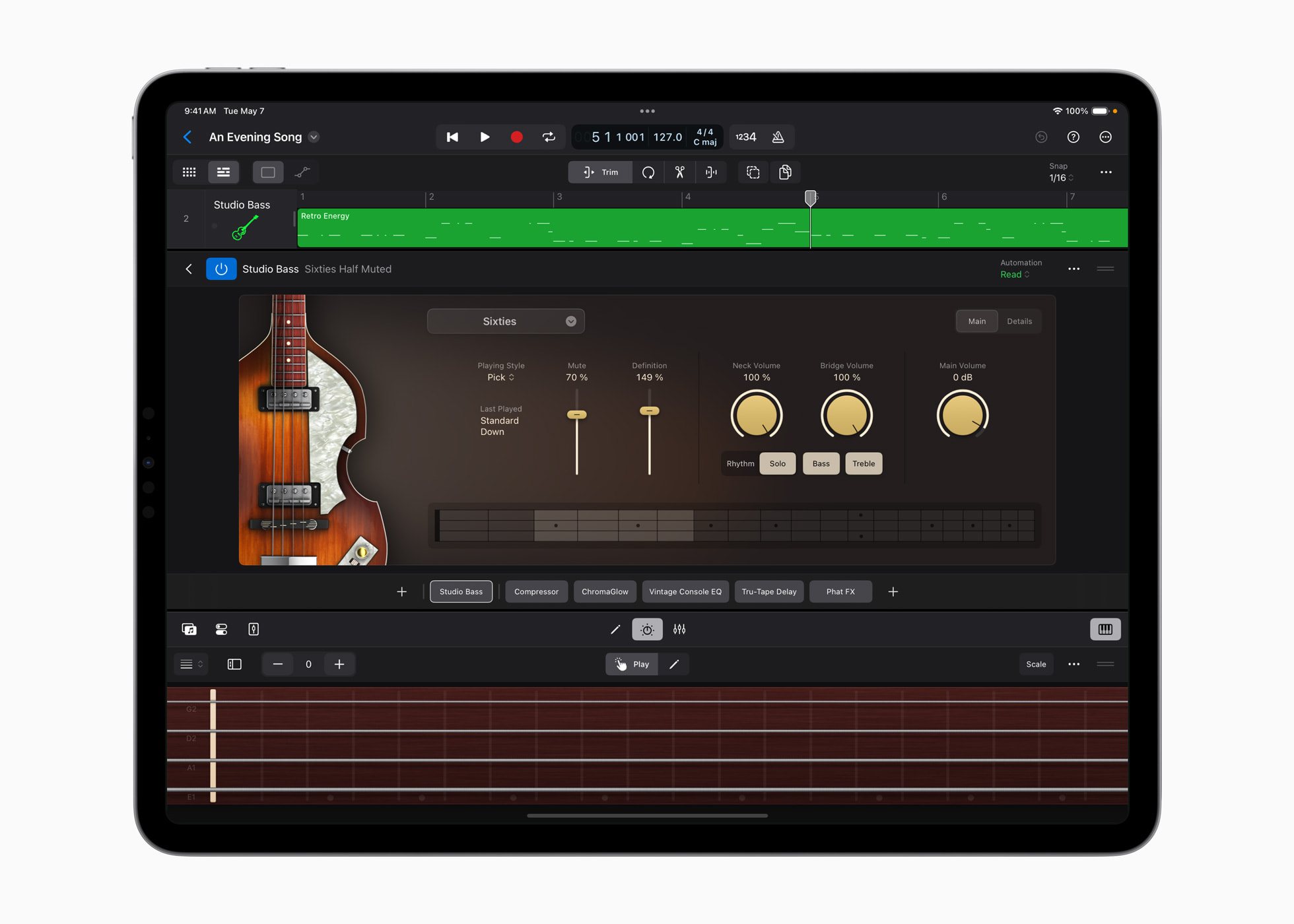The image size is (1294, 924).
Task: Click the Scale button above the fretboard
Action: (x=1036, y=664)
